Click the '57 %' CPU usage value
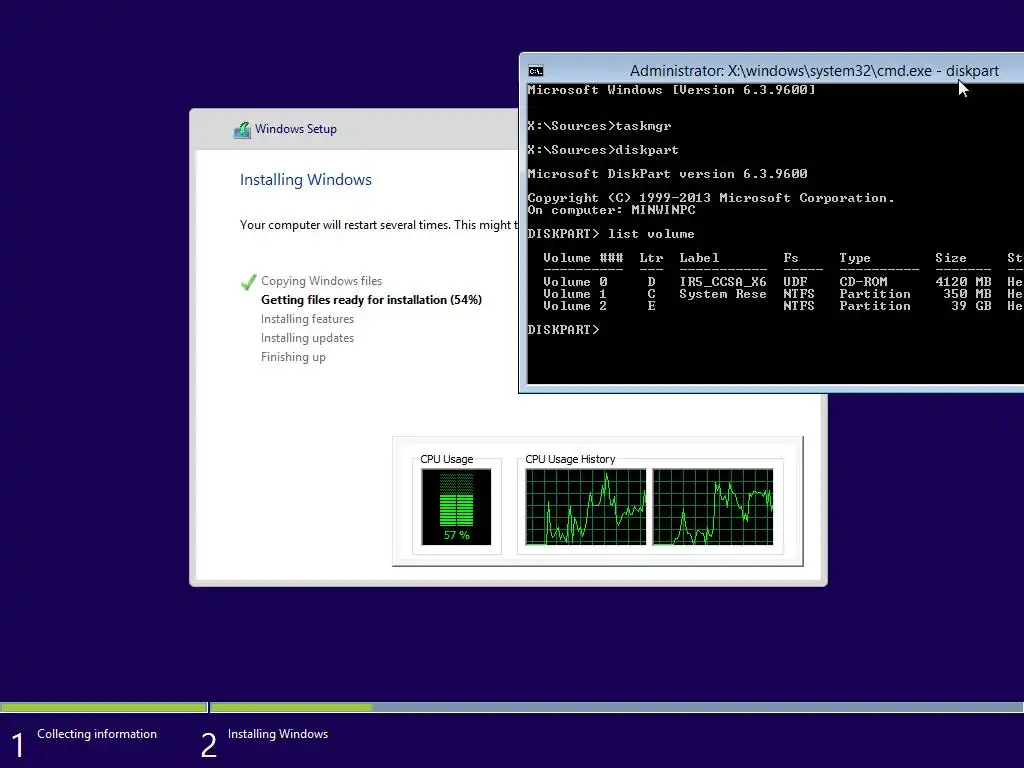This screenshot has width=1024, height=768. click(456, 535)
